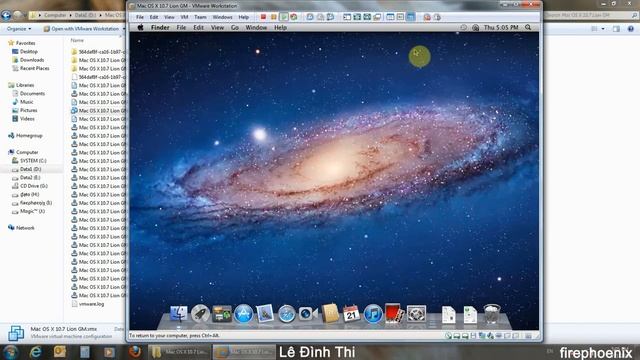Launch Internet Explorer from the taskbar
Image resolution: width=640 pixels, height=360 pixels.
click(x=36, y=352)
